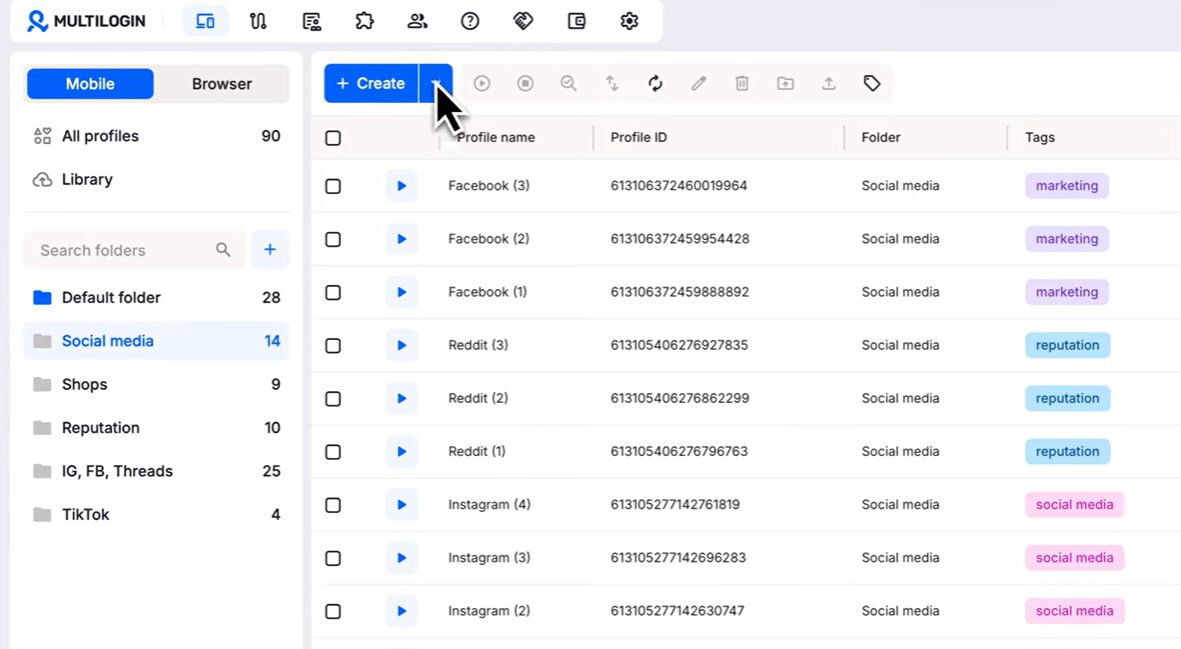
Task: Click the tag toolbar icon
Action: point(872,84)
